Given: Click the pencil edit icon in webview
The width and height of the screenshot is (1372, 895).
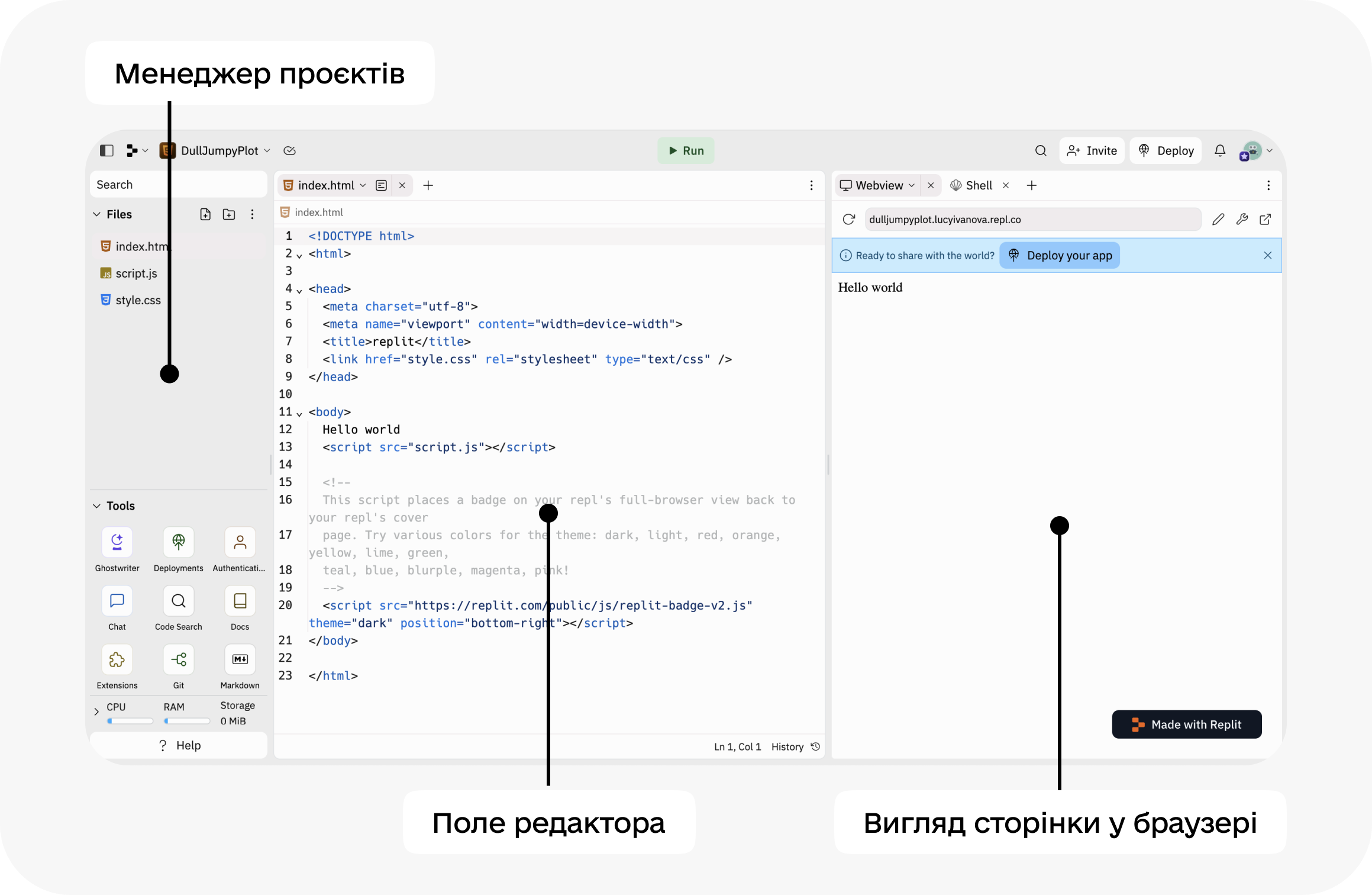Looking at the screenshot, I should pyautogui.click(x=1218, y=220).
